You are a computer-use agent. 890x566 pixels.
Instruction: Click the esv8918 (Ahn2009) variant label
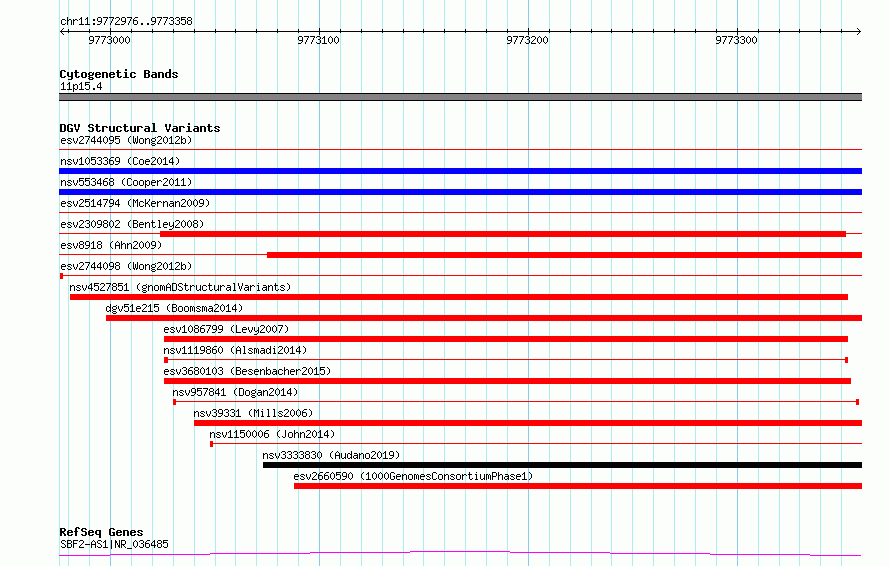(111, 245)
